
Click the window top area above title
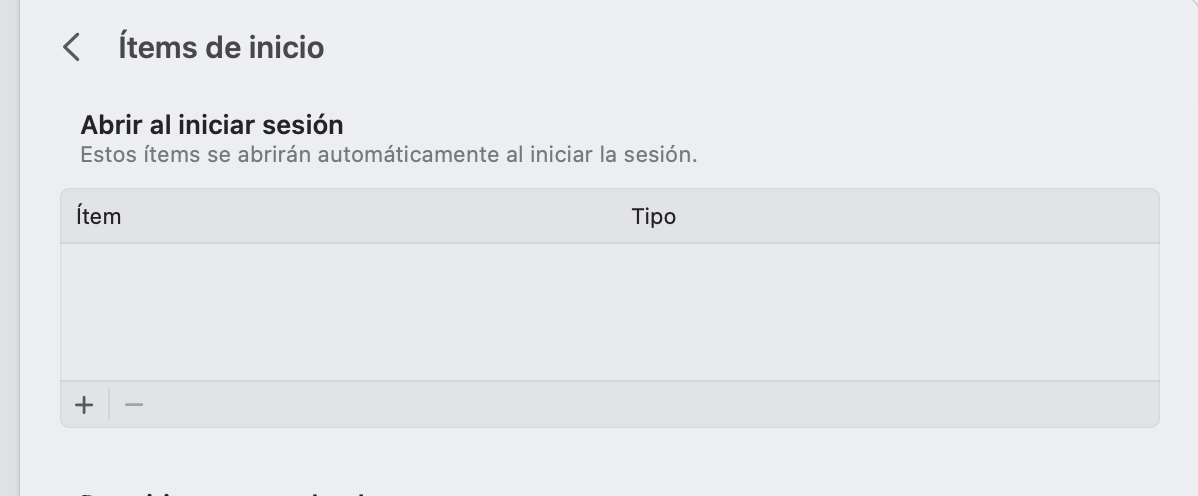[x=610, y=10]
